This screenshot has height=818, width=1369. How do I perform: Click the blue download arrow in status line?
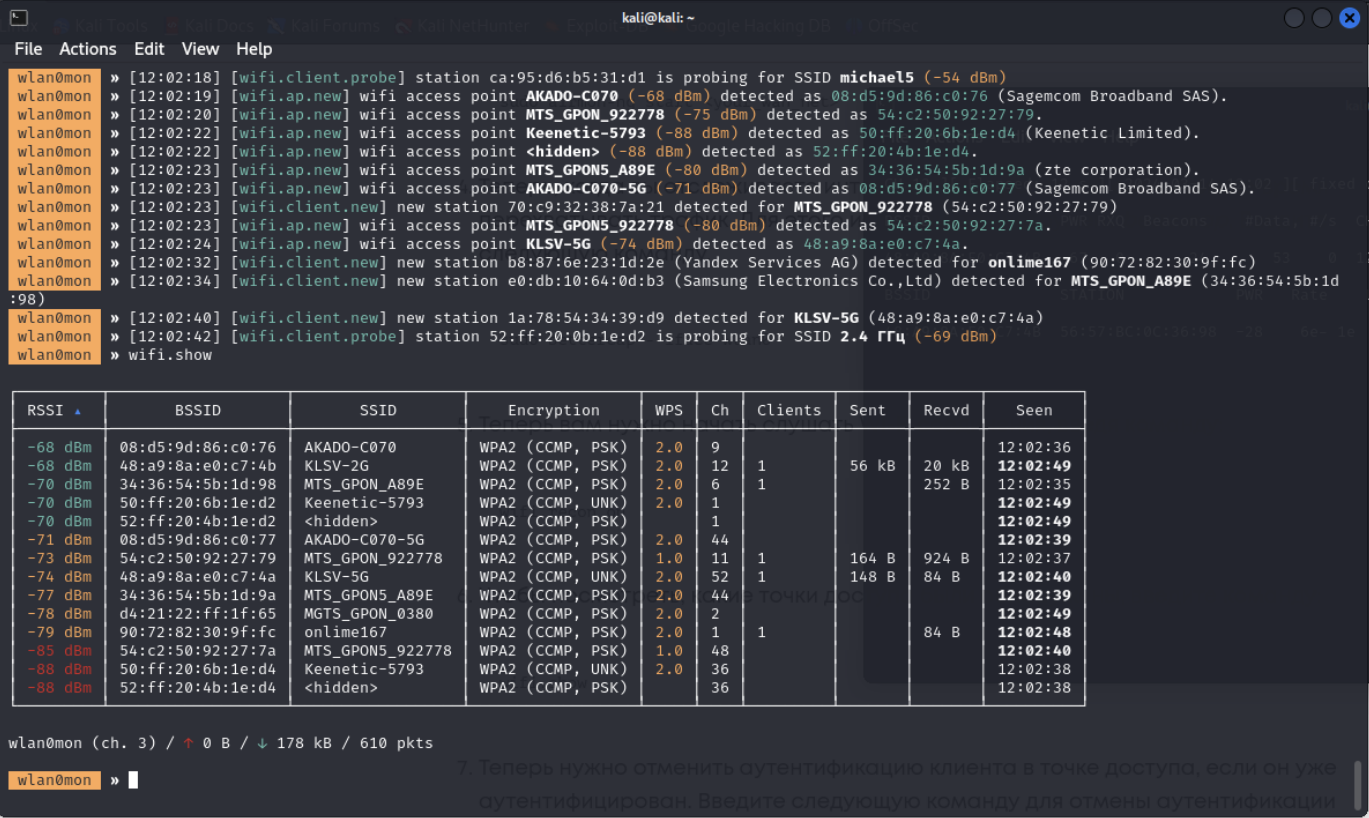pos(262,743)
